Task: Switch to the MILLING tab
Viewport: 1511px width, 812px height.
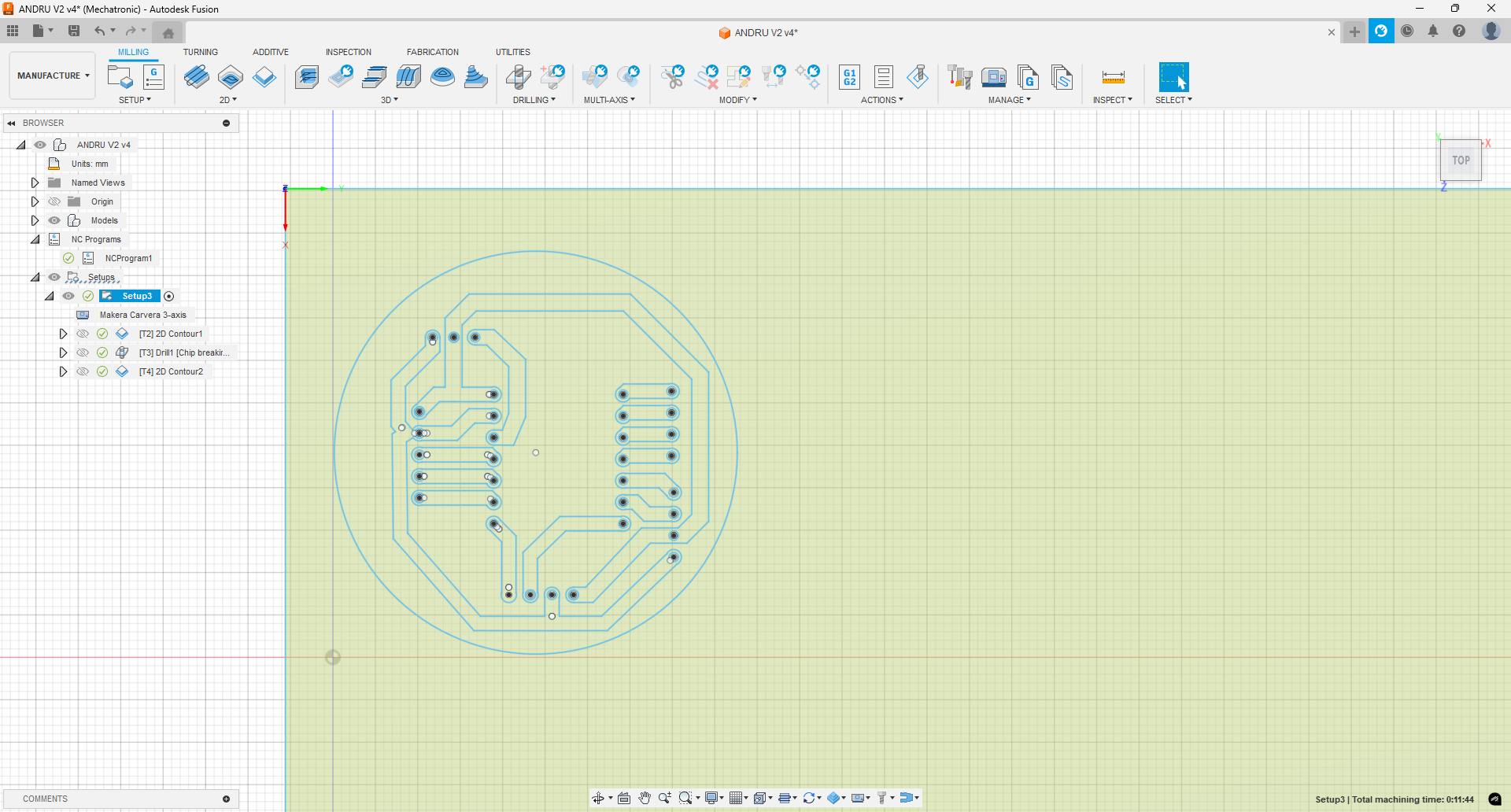Action: [133, 52]
